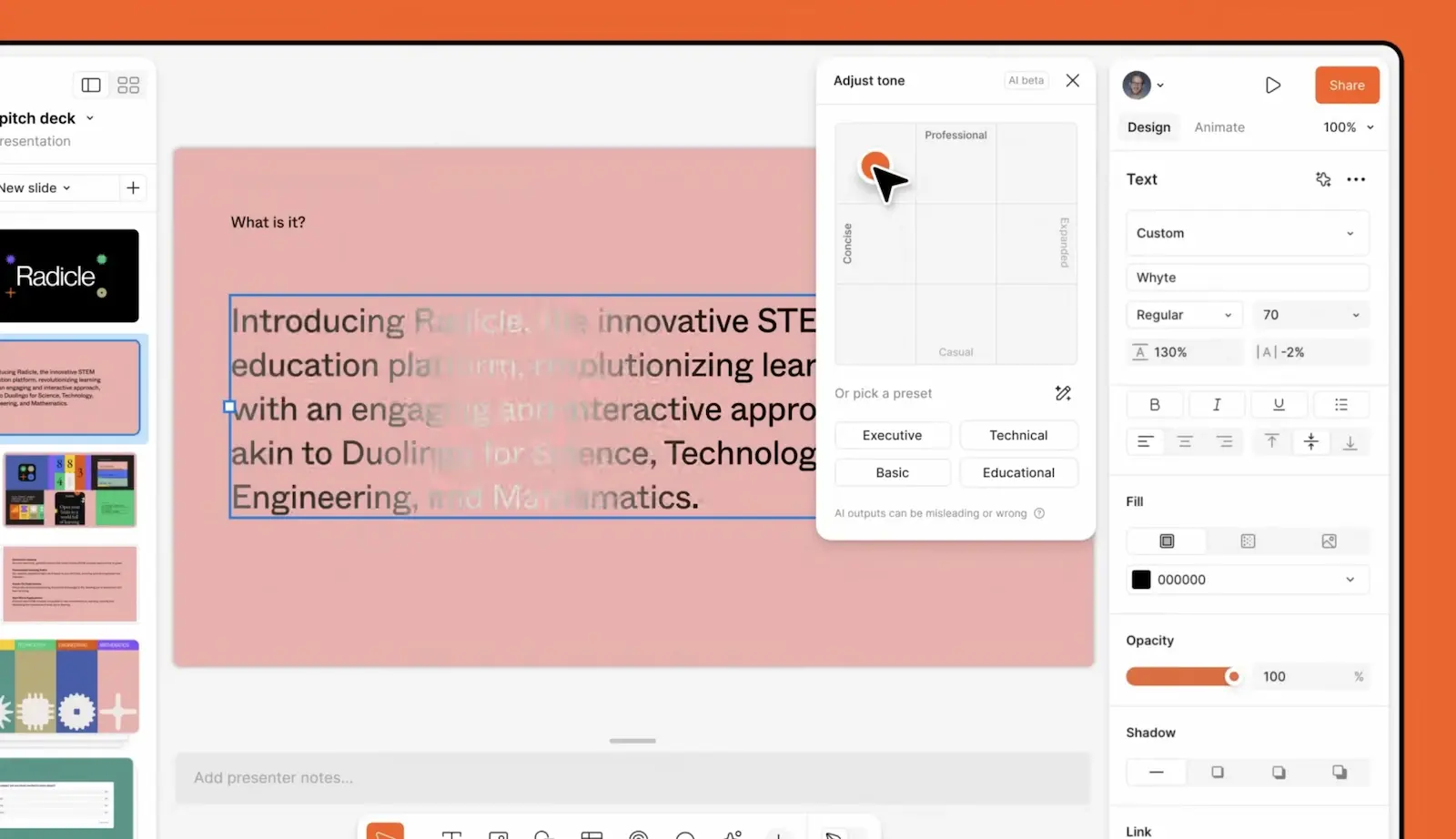Align text to top vertically

(1272, 441)
